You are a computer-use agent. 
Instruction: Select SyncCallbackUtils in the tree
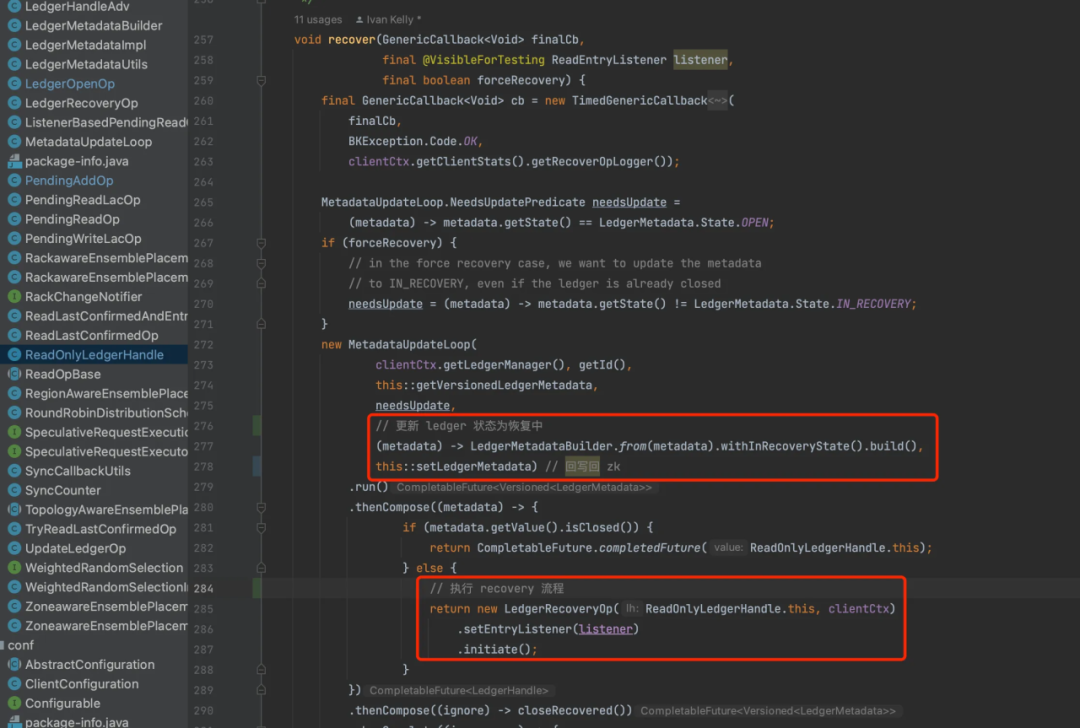(78, 470)
